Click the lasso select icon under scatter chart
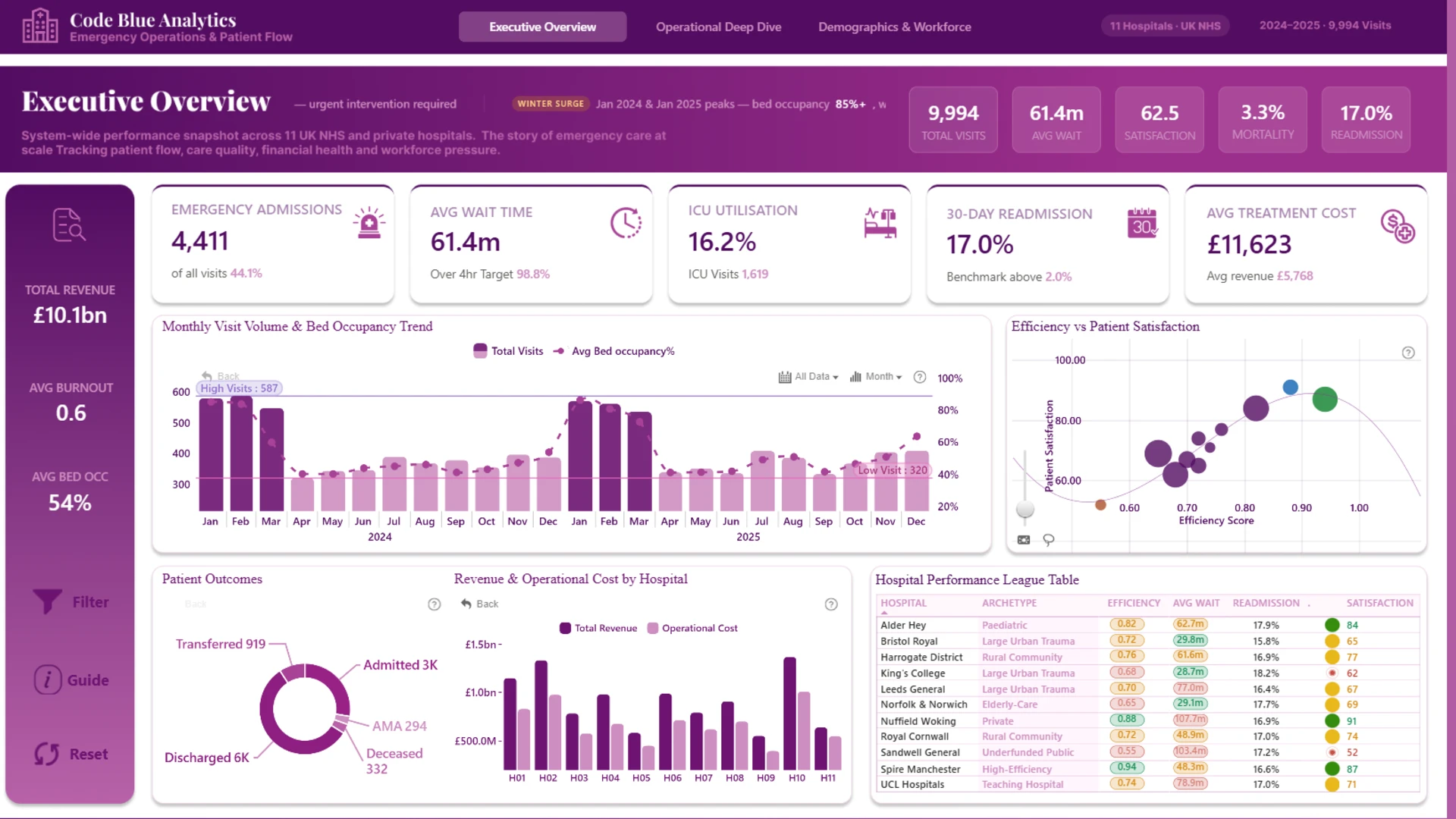The width and height of the screenshot is (1456, 819). click(x=1049, y=540)
